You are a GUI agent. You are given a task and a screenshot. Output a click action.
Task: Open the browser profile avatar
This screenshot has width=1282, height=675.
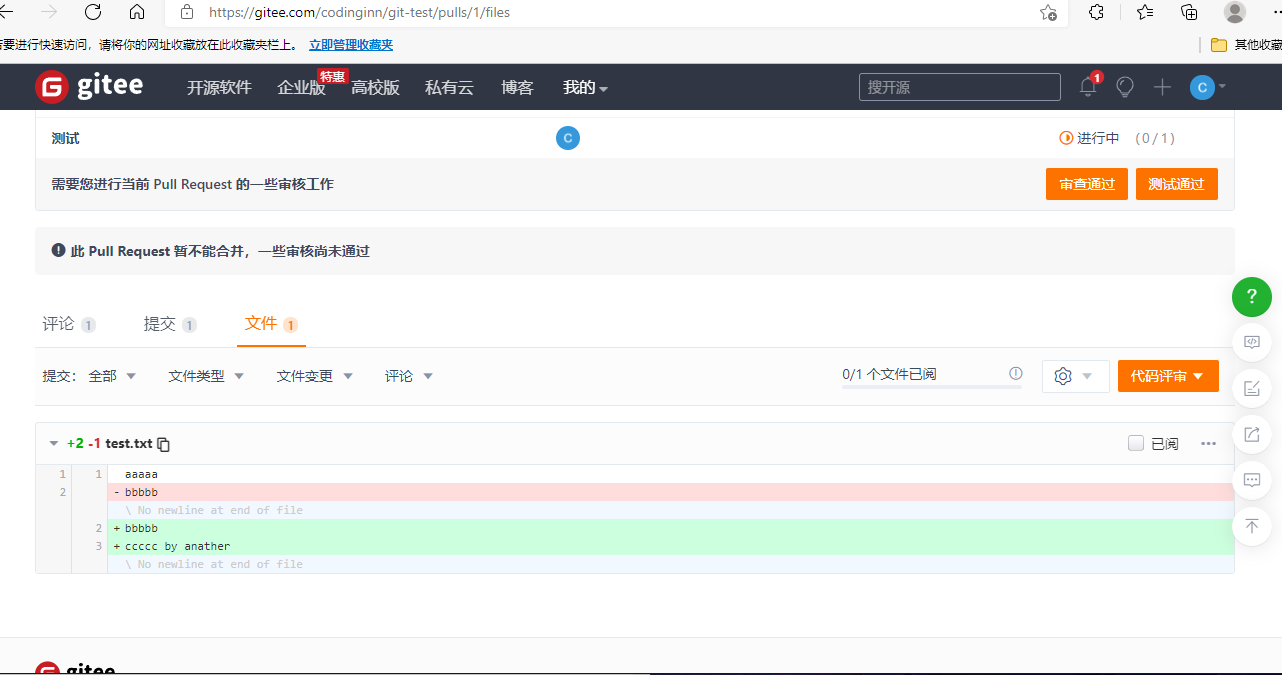click(1235, 12)
